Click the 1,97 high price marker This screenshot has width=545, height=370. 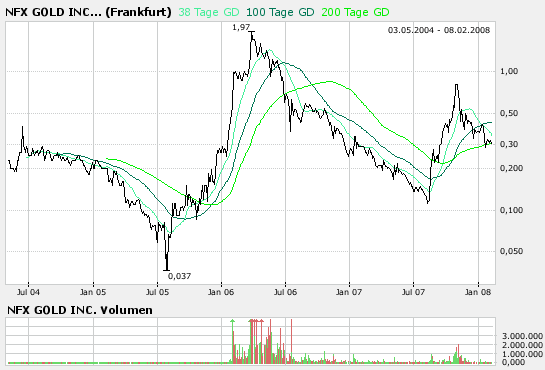241,27
